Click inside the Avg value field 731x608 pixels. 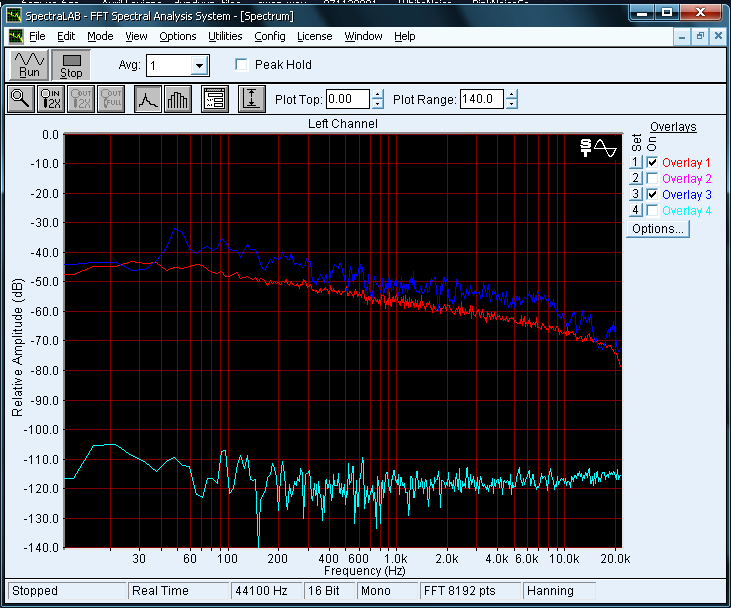tap(169, 66)
